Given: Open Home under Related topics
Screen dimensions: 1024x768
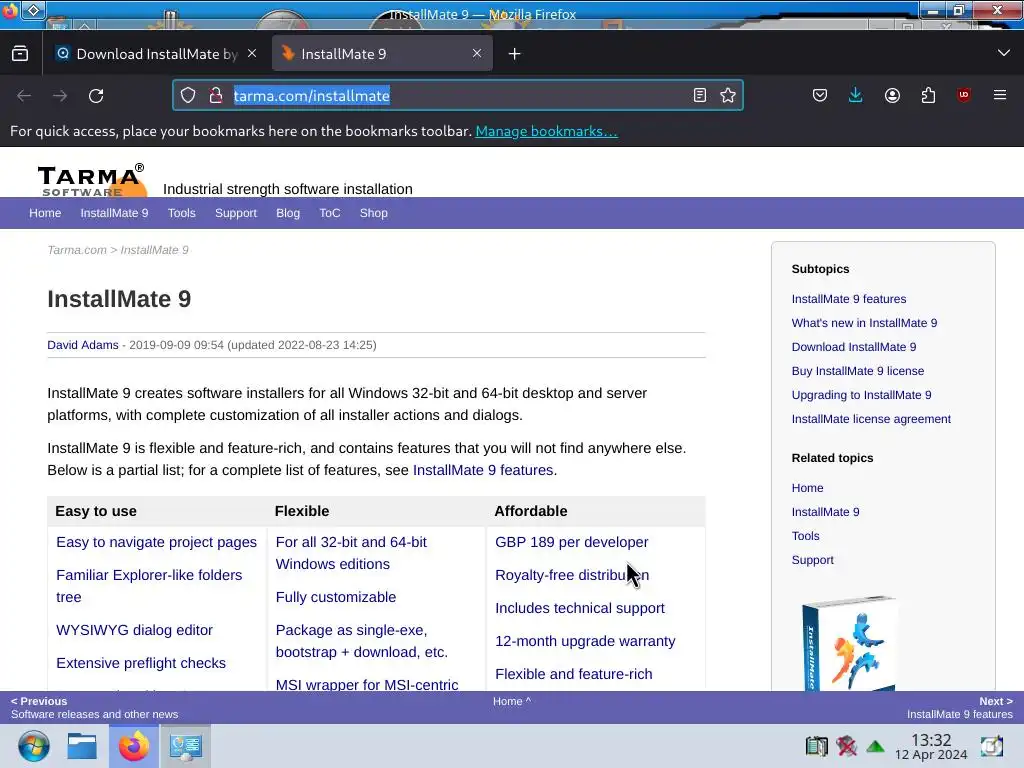Looking at the screenshot, I should pos(807,488).
